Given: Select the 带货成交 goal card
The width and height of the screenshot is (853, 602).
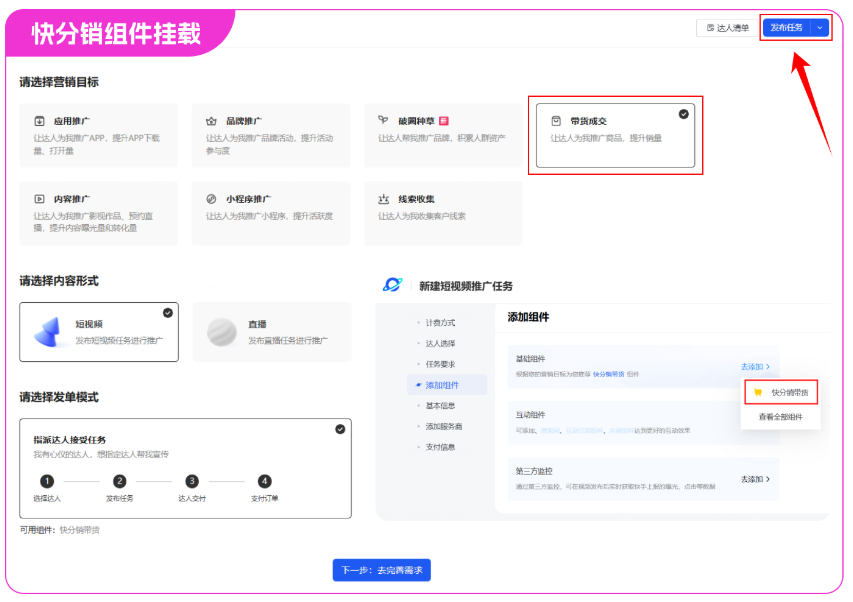Looking at the screenshot, I should click(x=615, y=135).
